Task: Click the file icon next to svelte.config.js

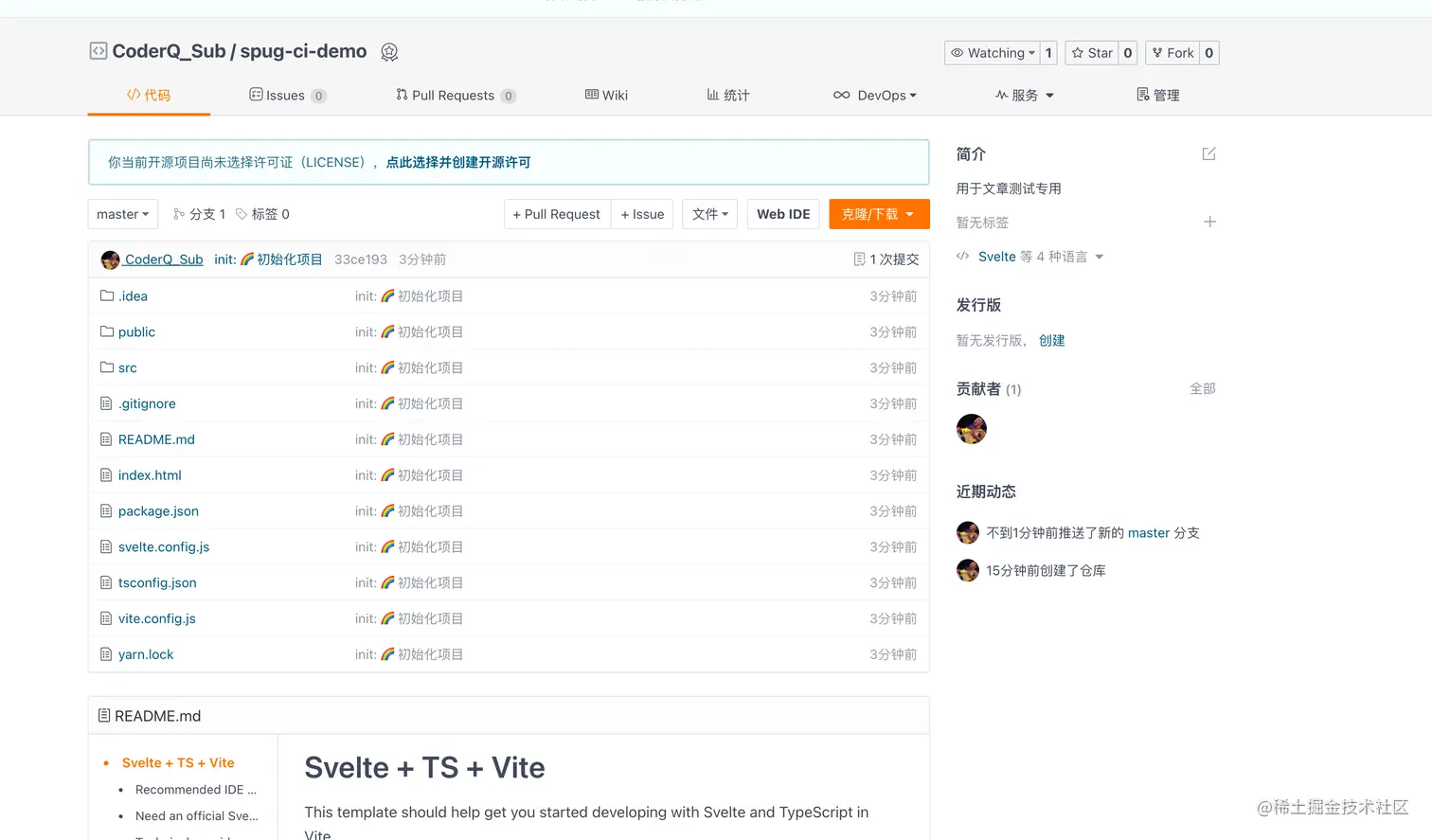Action: pyautogui.click(x=106, y=547)
